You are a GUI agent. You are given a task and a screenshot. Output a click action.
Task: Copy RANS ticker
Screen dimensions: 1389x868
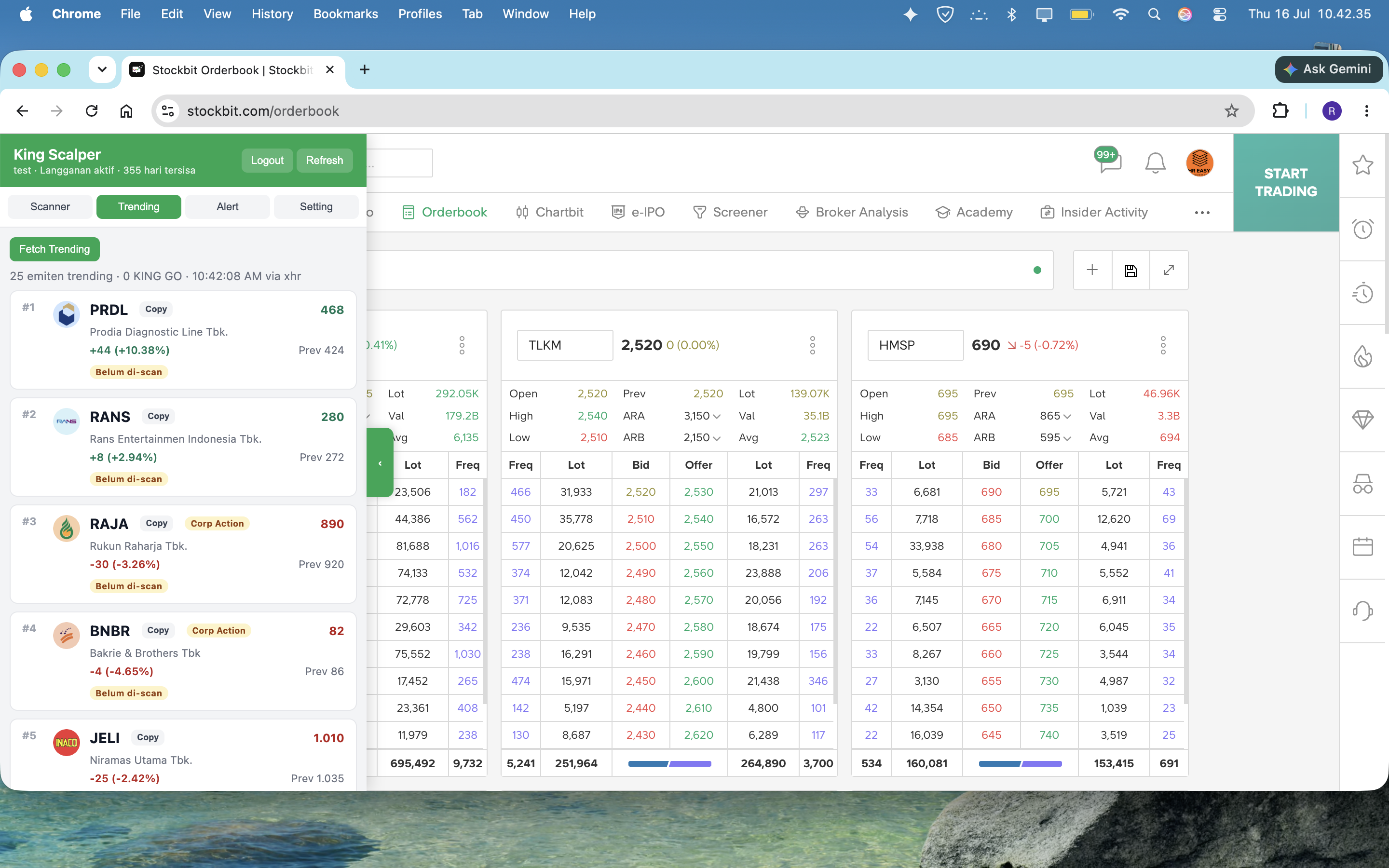click(158, 416)
